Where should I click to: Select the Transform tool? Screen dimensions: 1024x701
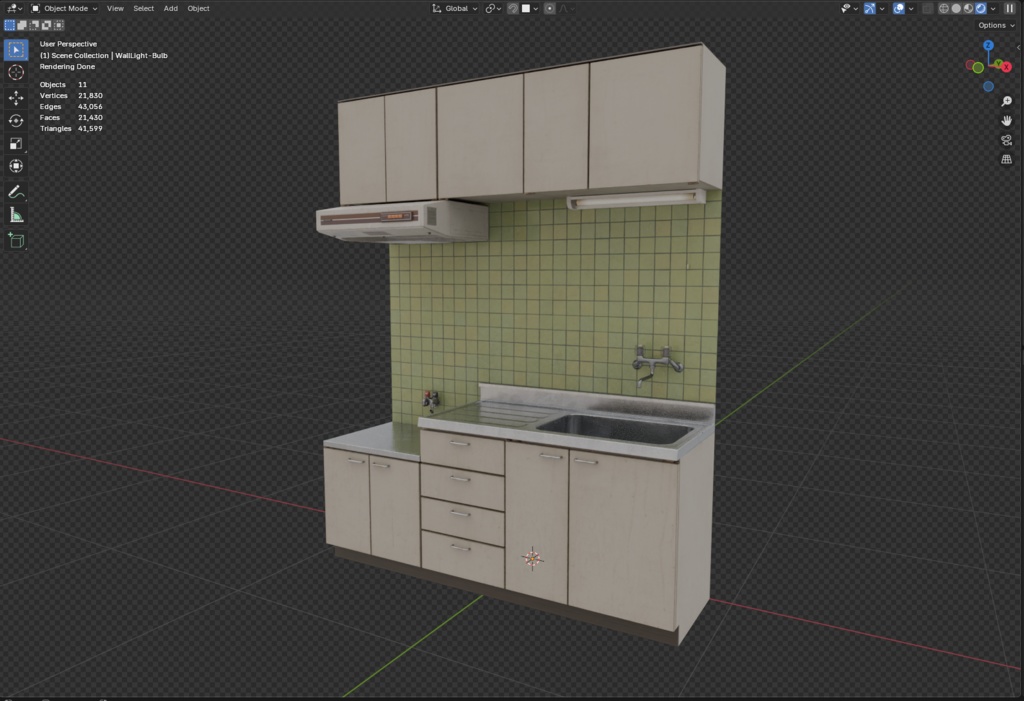(16, 166)
